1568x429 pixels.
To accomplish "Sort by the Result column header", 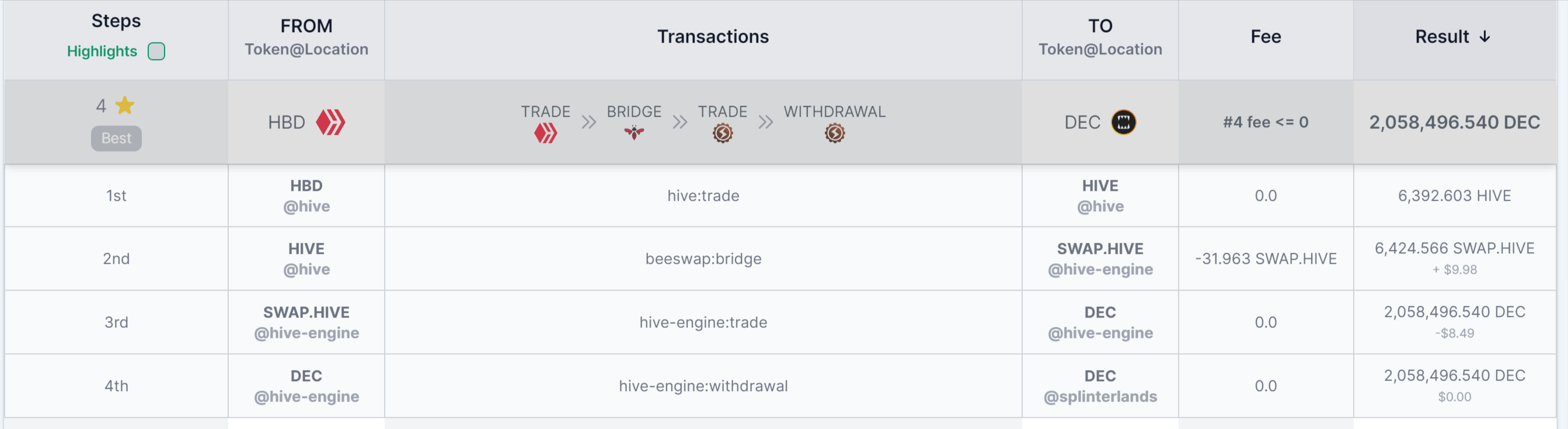I will click(x=1442, y=37).
